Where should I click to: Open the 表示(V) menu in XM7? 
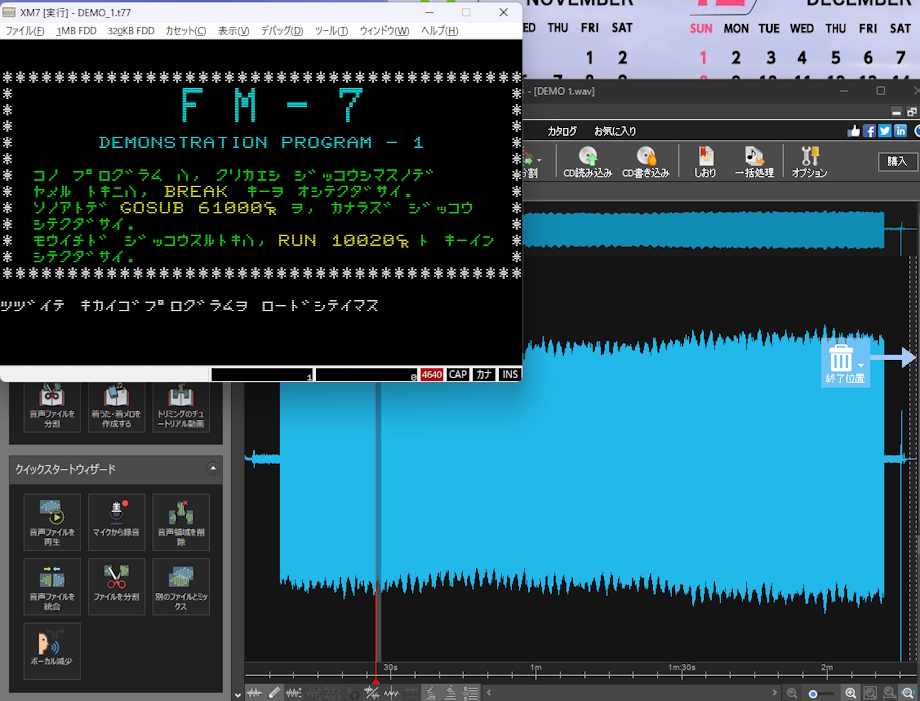tap(234, 31)
